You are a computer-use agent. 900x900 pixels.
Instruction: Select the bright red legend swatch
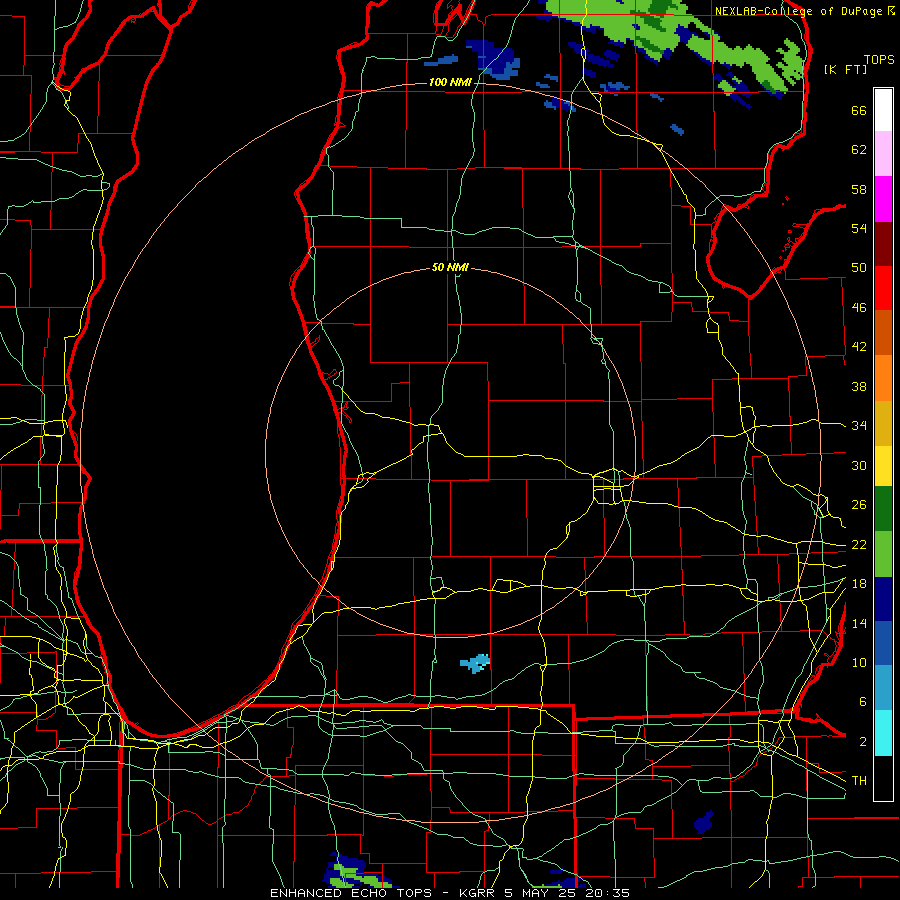coord(883,288)
